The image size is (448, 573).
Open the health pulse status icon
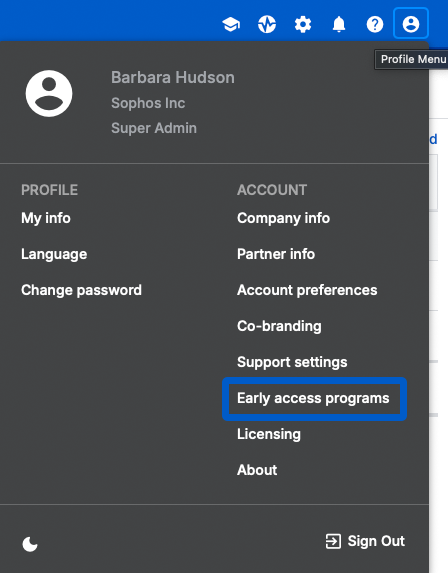pyautogui.click(x=267, y=24)
